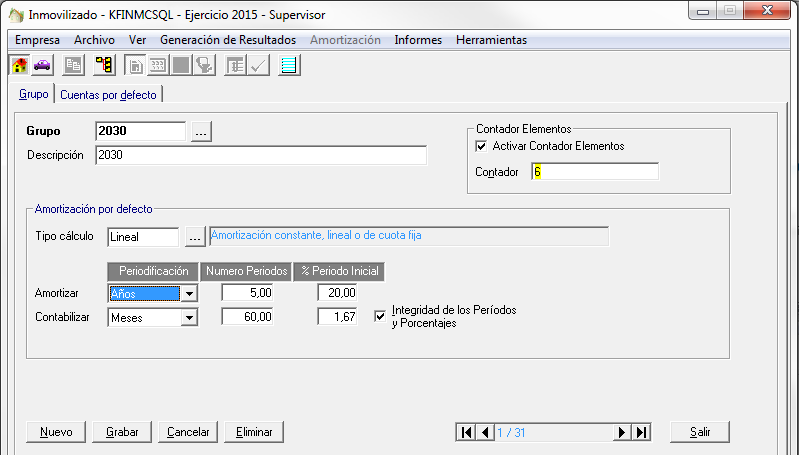
Task: Click the browse button beside Tipo cálculo
Action: coord(195,237)
